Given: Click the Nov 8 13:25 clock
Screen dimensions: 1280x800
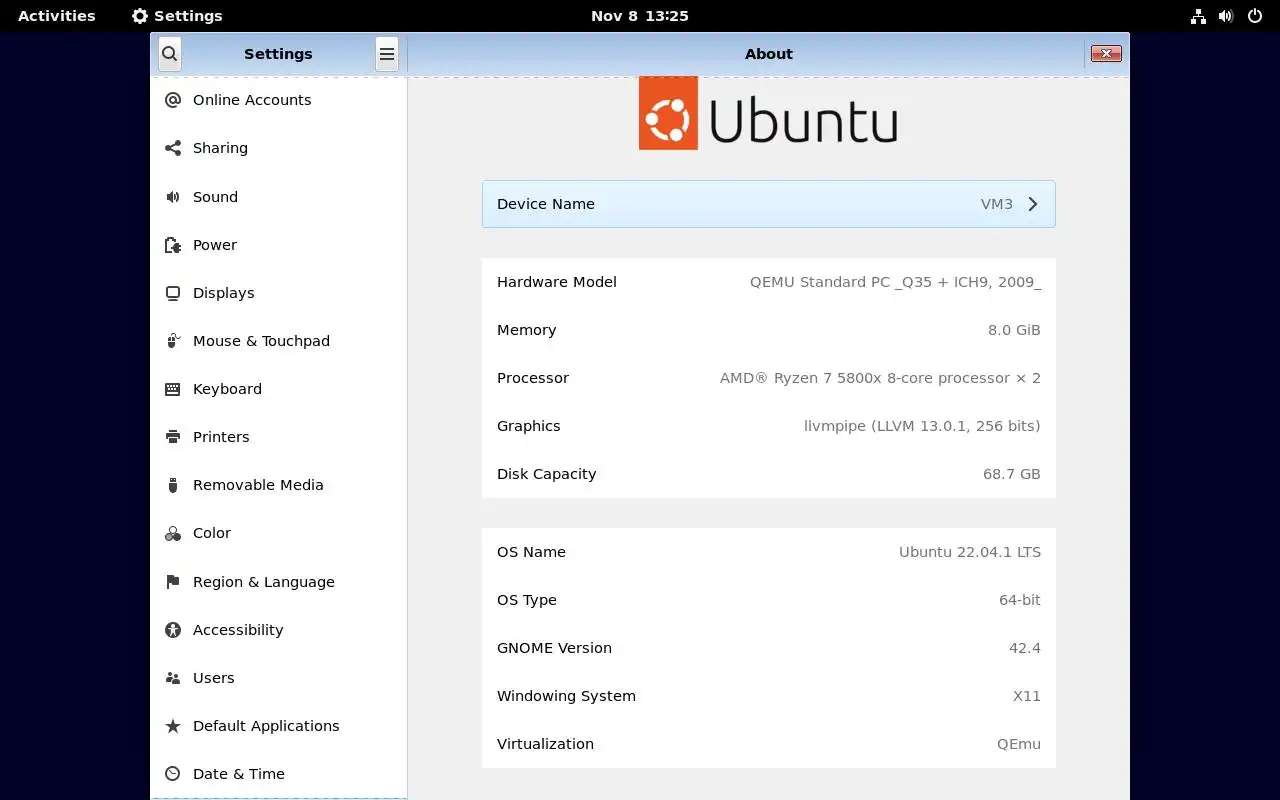Looking at the screenshot, I should [x=640, y=16].
